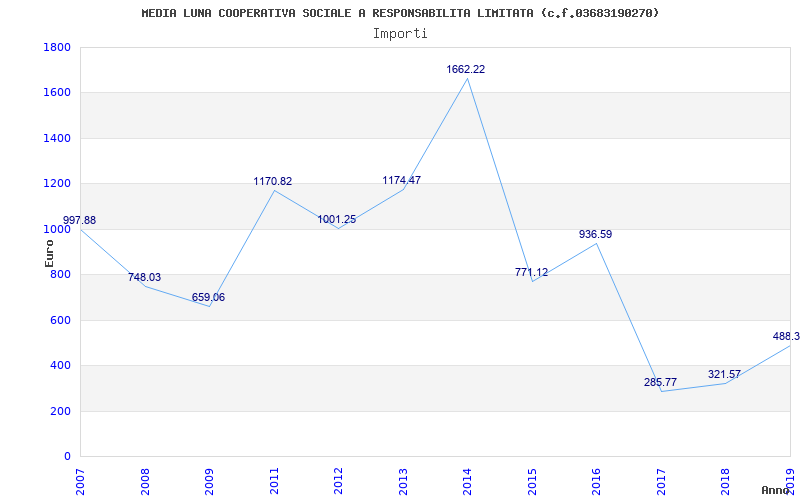Viewport: 800px width, 500px height.
Task: Click the Importi subtitle
Action: point(400,34)
